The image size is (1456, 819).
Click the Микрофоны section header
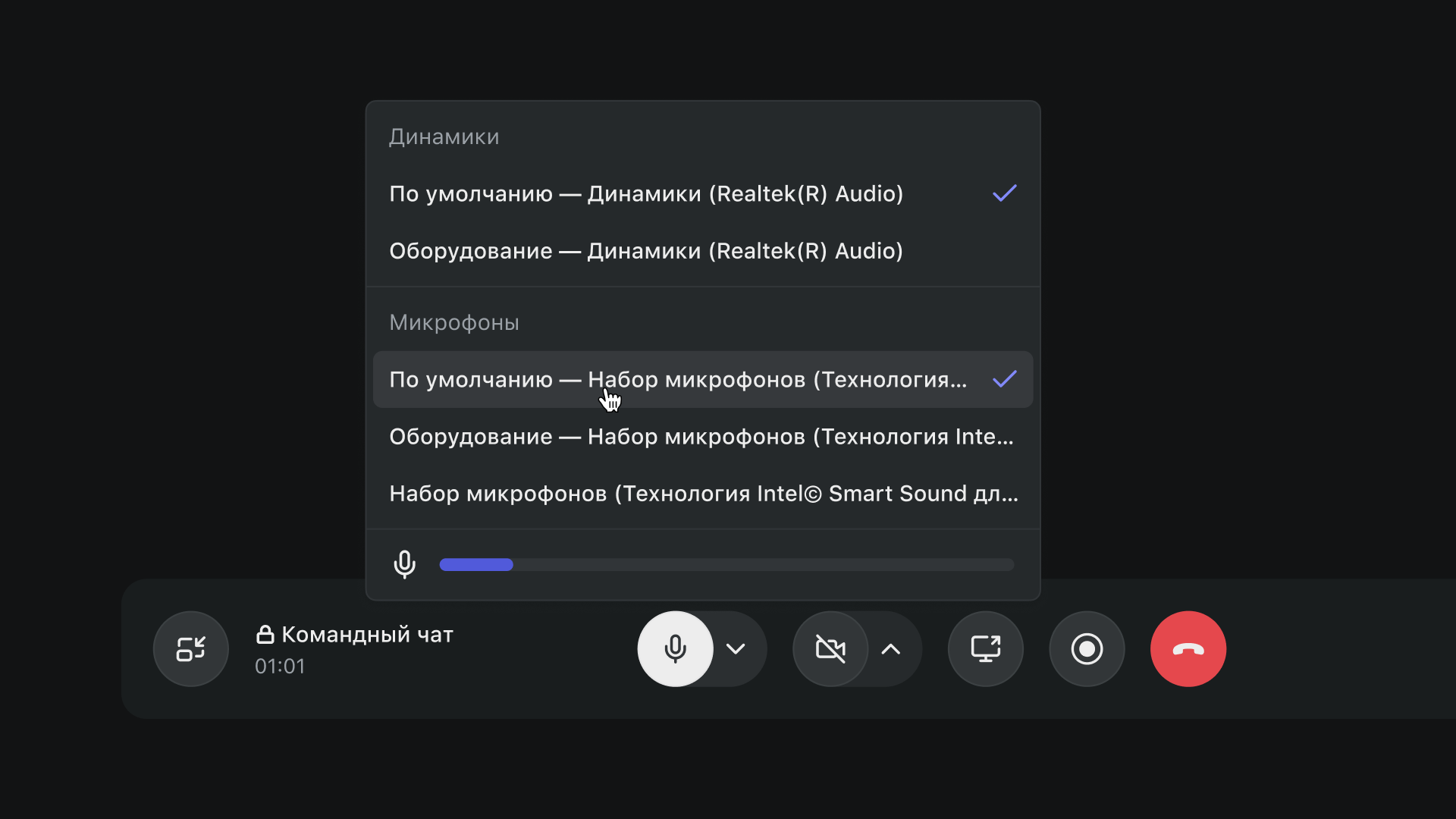[453, 322]
